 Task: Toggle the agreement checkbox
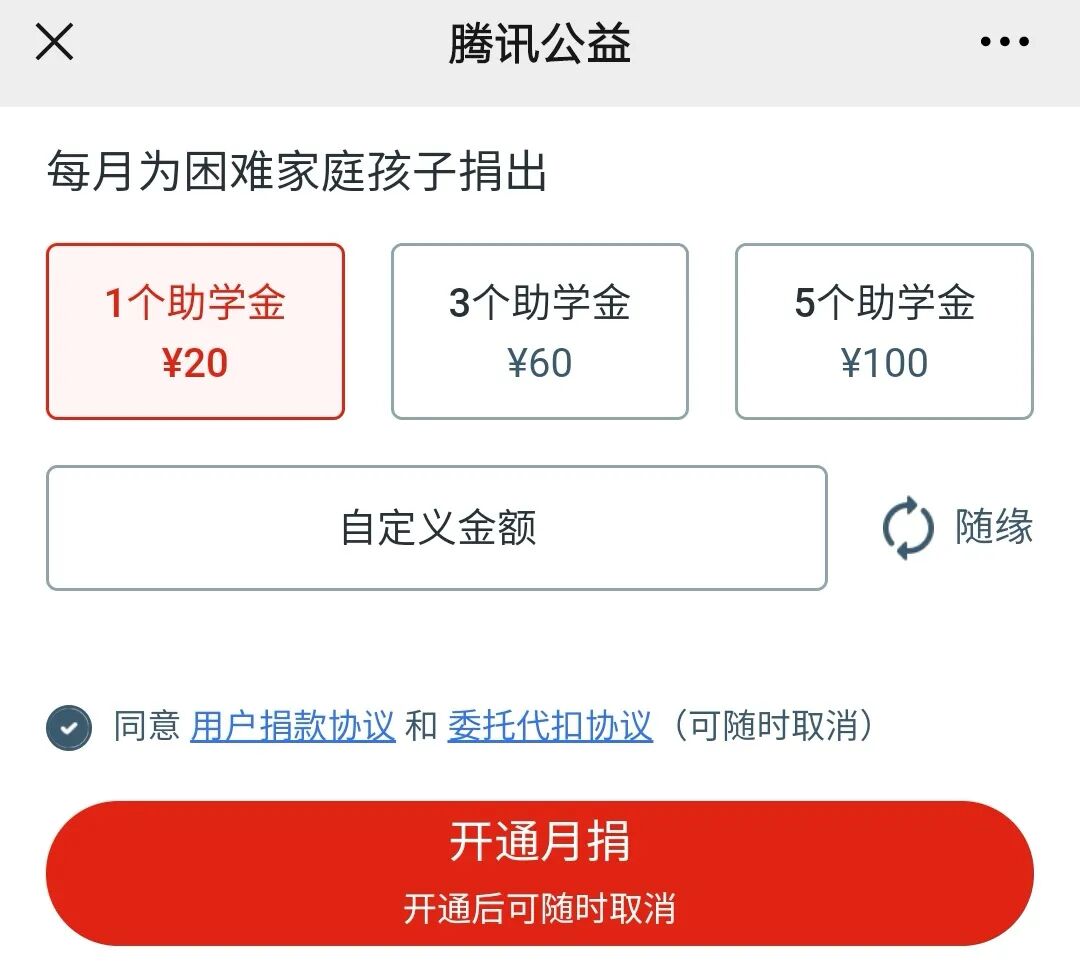[69, 727]
